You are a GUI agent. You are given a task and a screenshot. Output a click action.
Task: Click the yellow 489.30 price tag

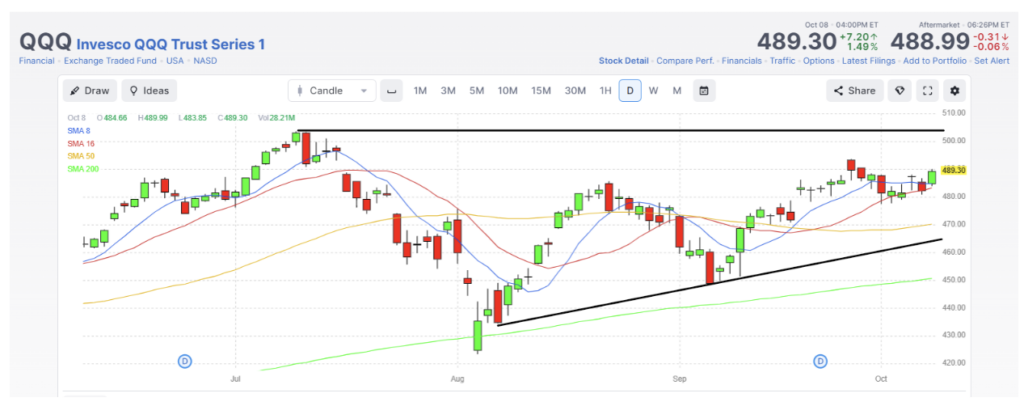954,170
